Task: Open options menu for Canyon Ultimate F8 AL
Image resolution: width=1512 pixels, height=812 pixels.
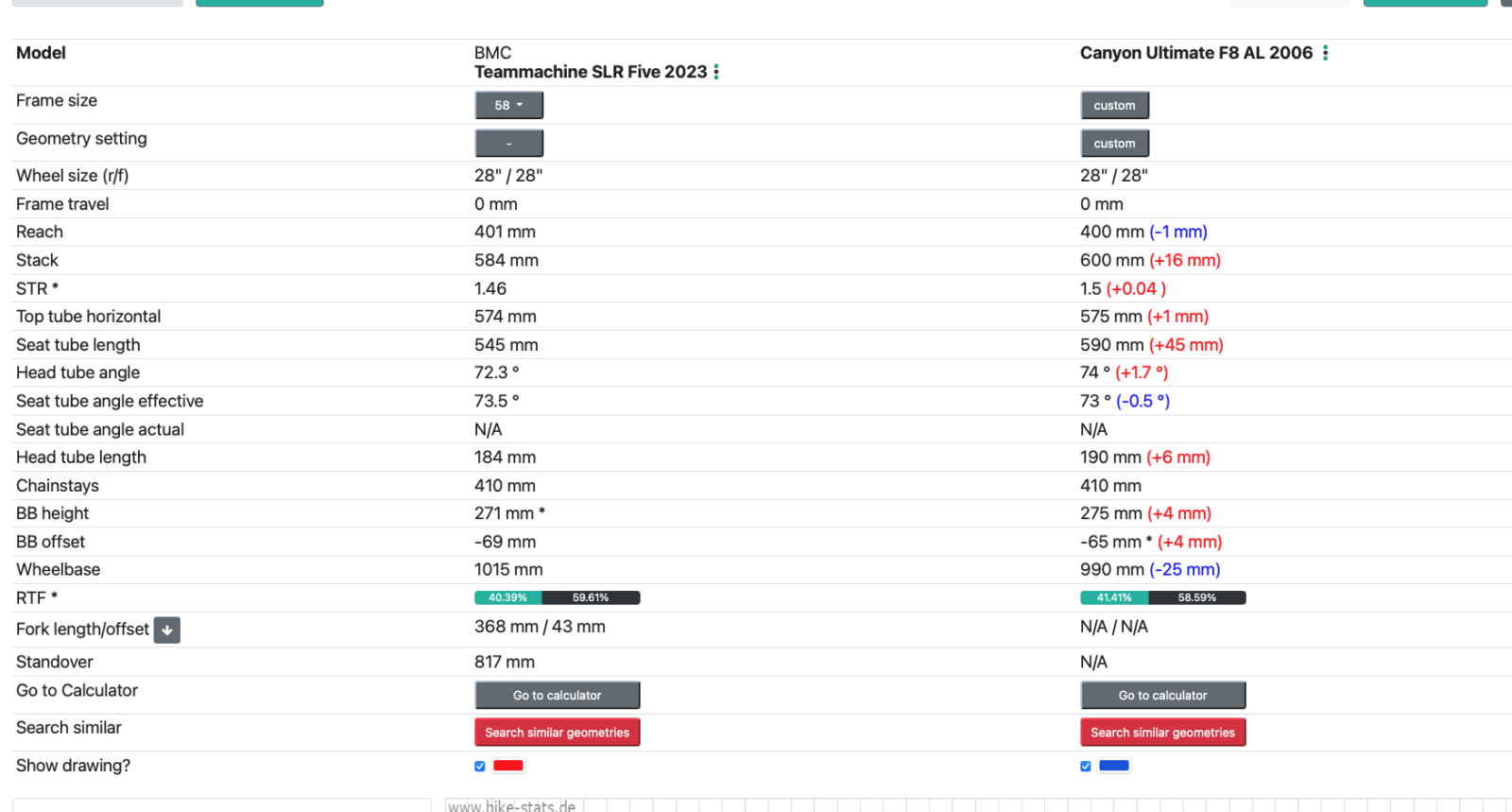Action: click(x=1326, y=53)
